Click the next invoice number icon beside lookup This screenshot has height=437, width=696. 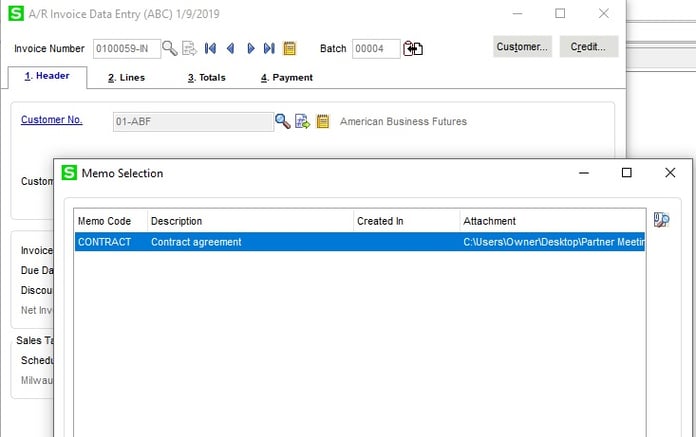189,48
